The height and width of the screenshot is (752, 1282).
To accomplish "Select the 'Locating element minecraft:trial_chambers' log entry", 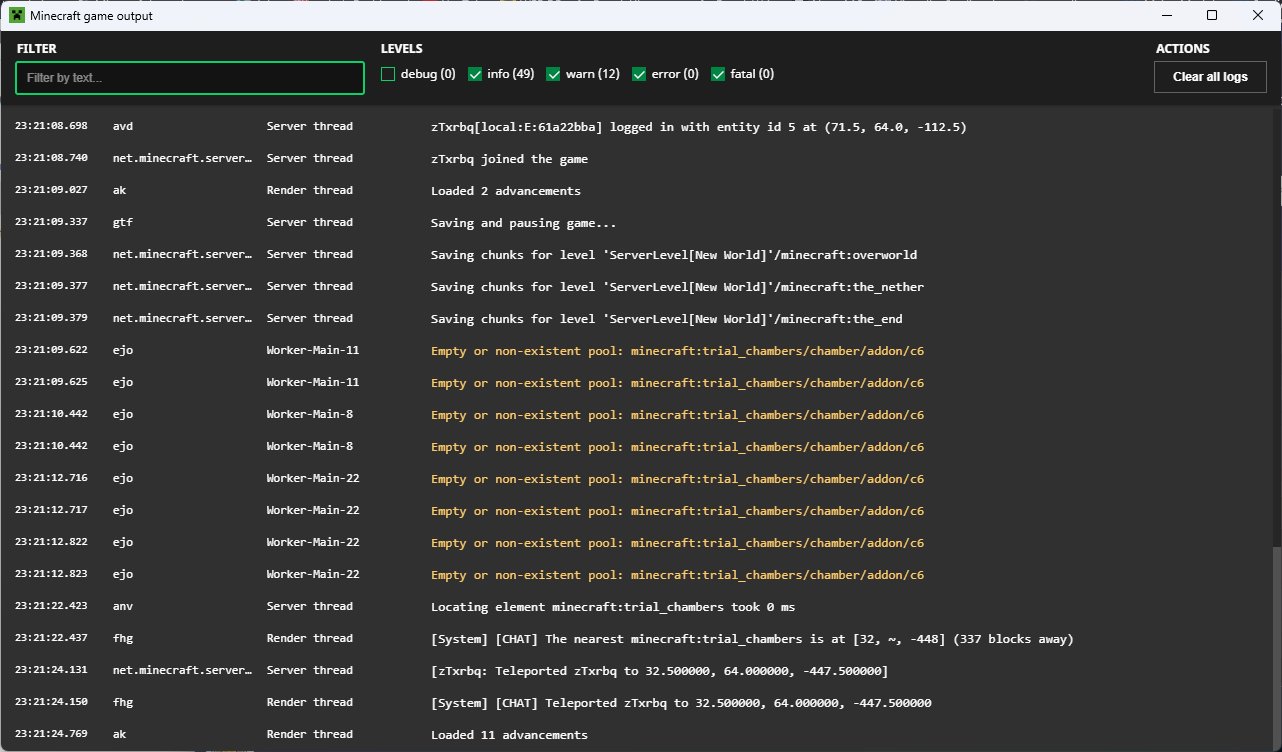I will (612, 607).
